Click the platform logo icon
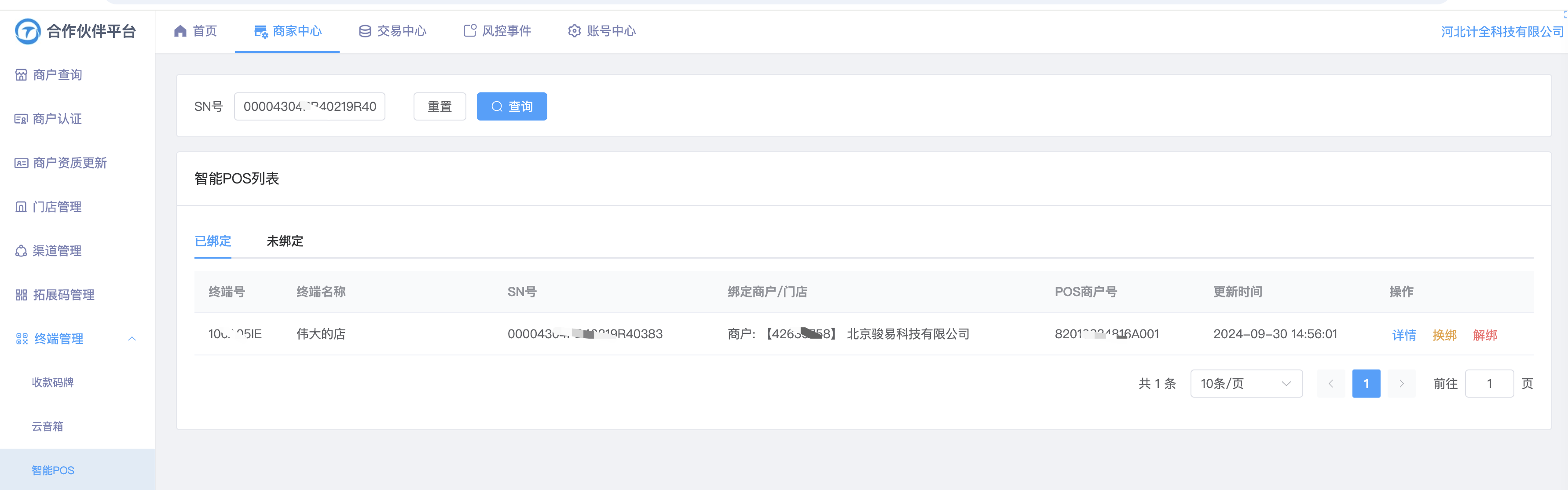1568x490 pixels. coord(27,31)
